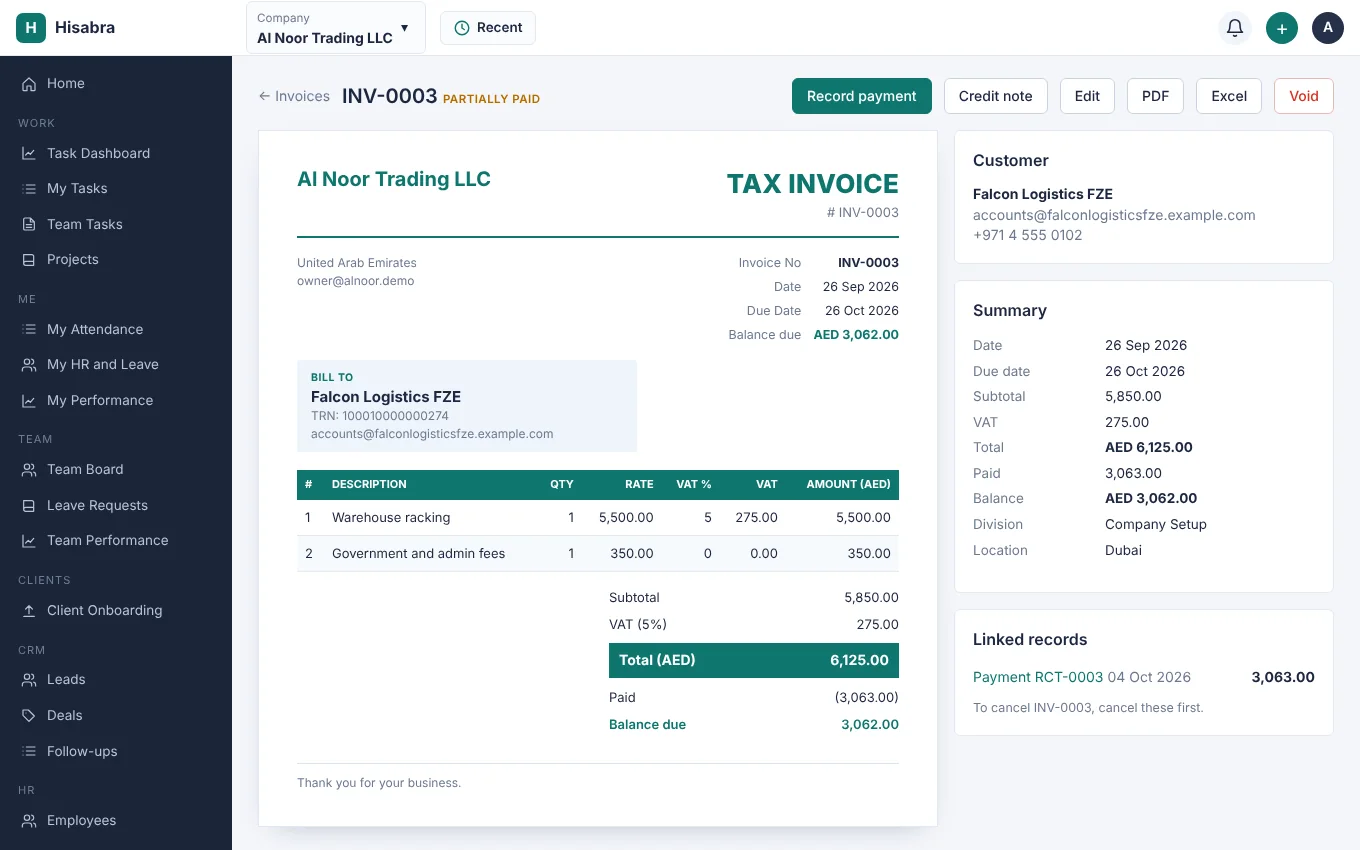Click the Deals tag icon
The image size is (1360, 850).
[x=29, y=716]
